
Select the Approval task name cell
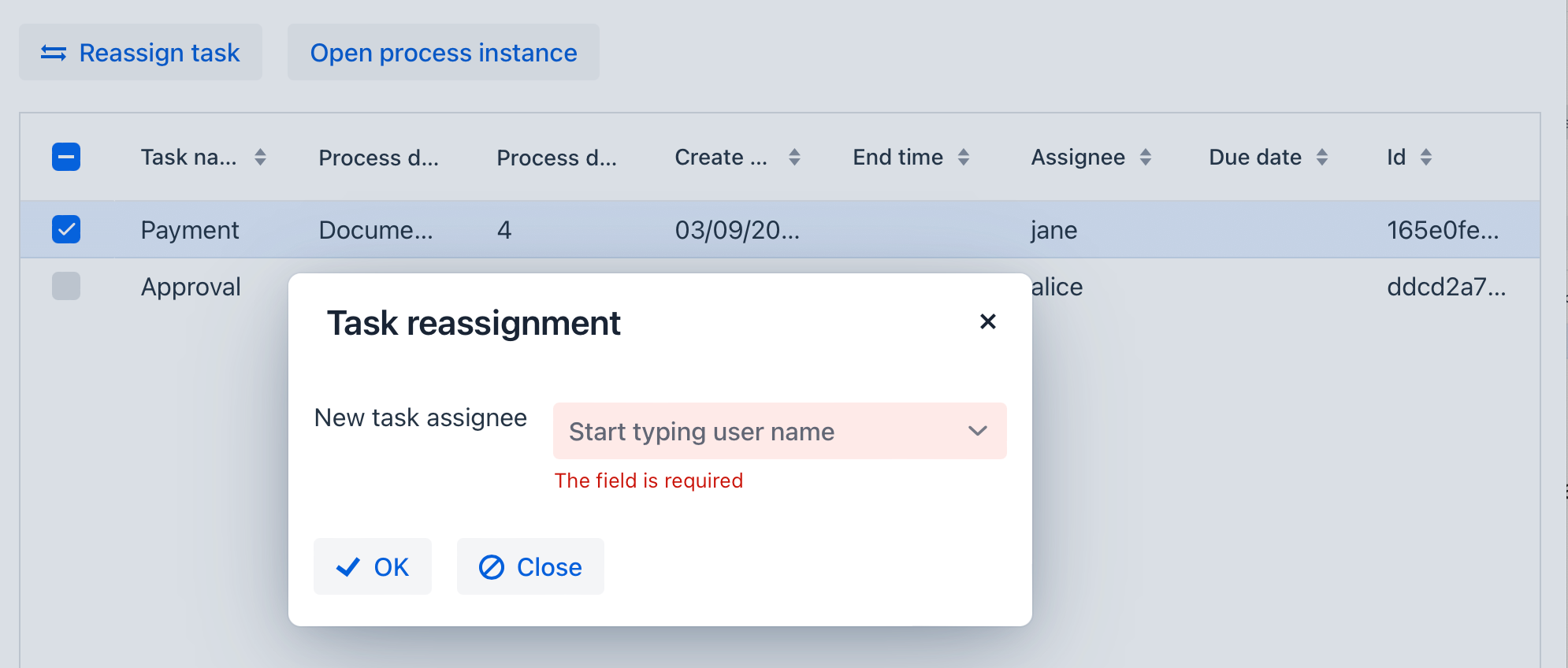coord(191,287)
